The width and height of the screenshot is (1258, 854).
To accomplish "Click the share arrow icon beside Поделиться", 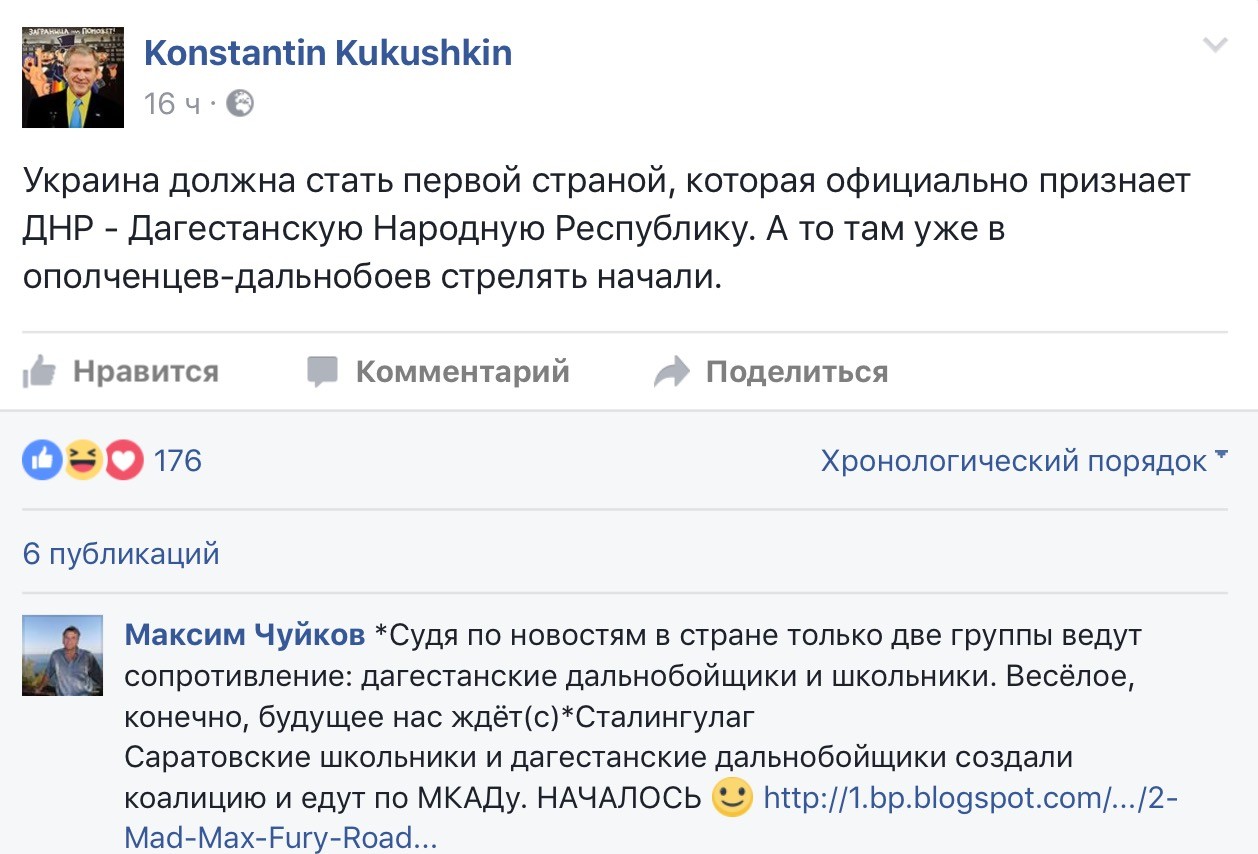I will pos(671,372).
